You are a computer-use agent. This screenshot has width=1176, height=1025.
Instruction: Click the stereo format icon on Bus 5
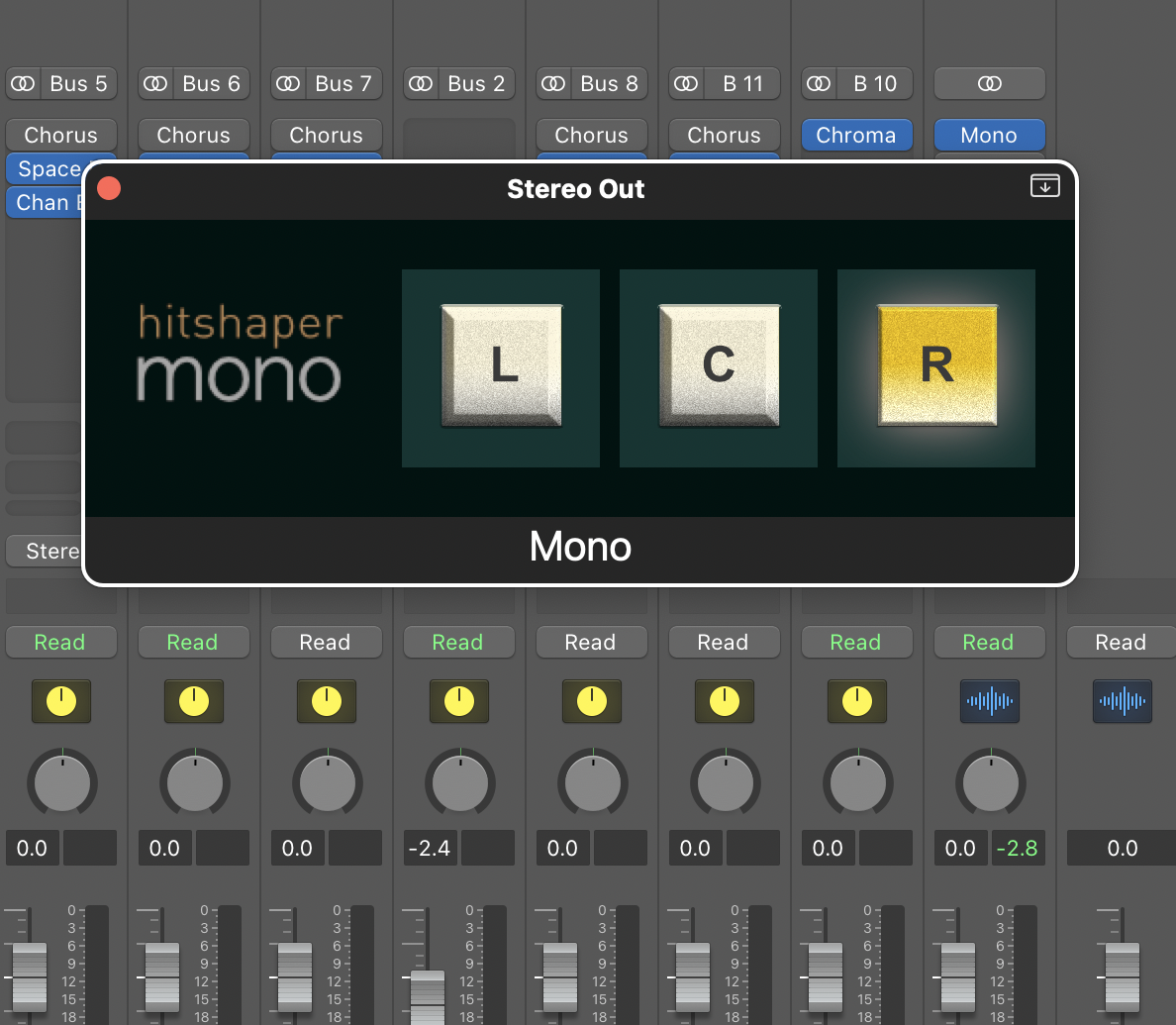[23, 84]
